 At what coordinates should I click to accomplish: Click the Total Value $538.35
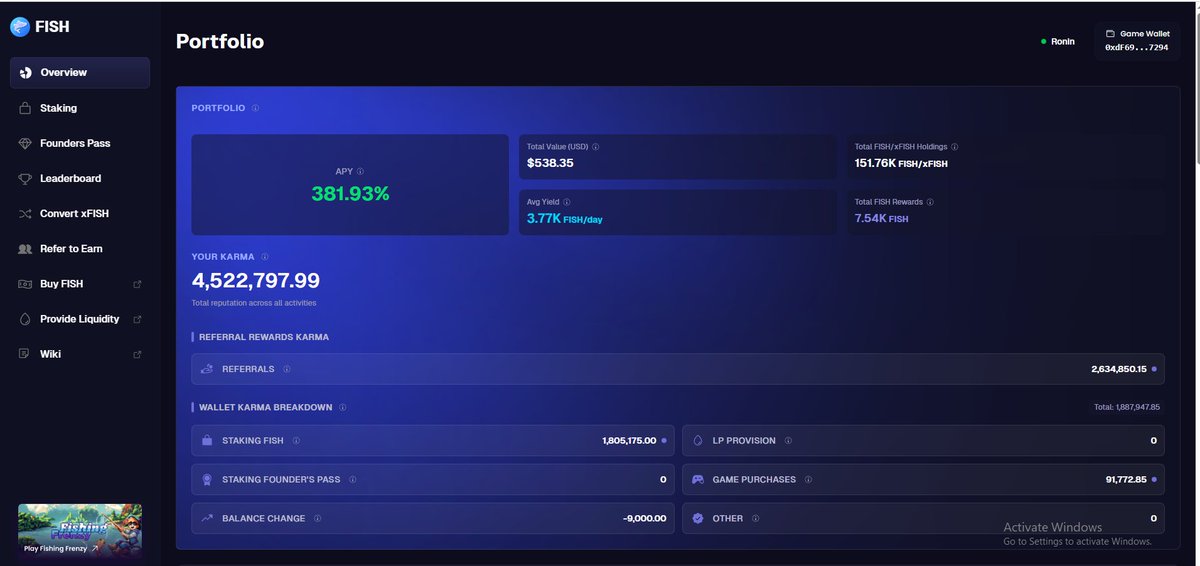[x=550, y=163]
